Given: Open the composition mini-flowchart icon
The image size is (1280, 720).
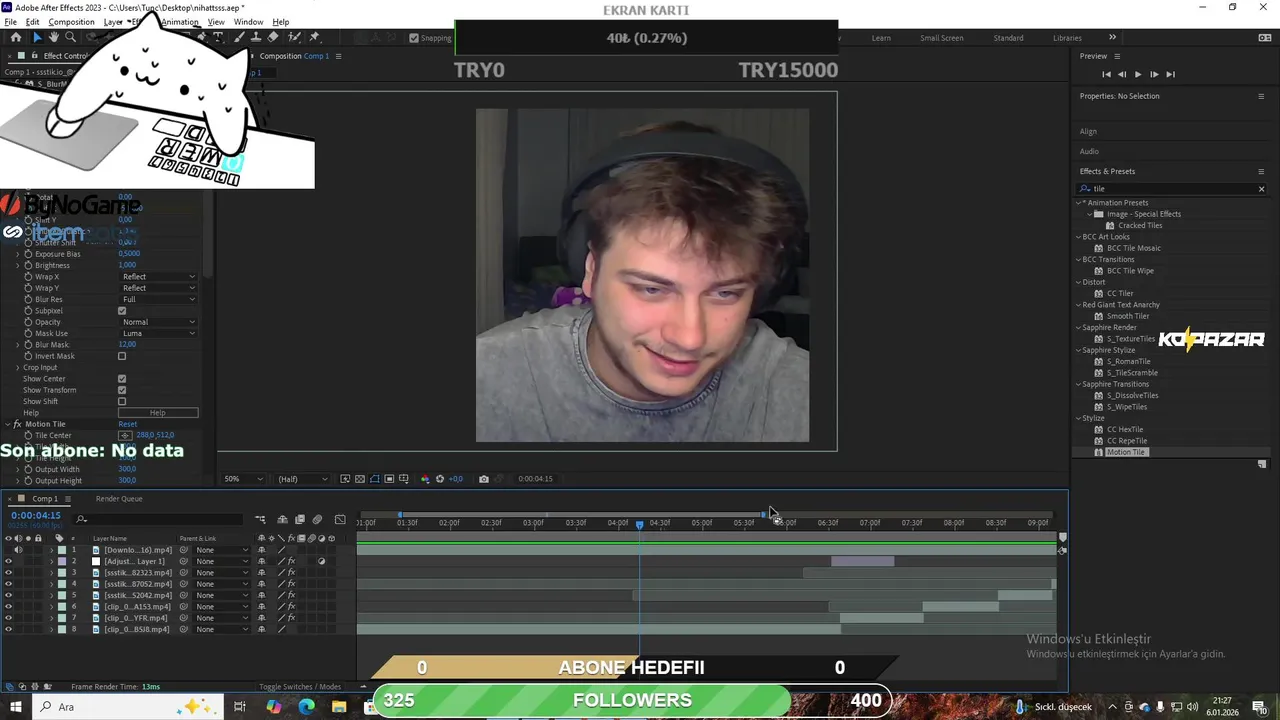Looking at the screenshot, I should click(260, 519).
